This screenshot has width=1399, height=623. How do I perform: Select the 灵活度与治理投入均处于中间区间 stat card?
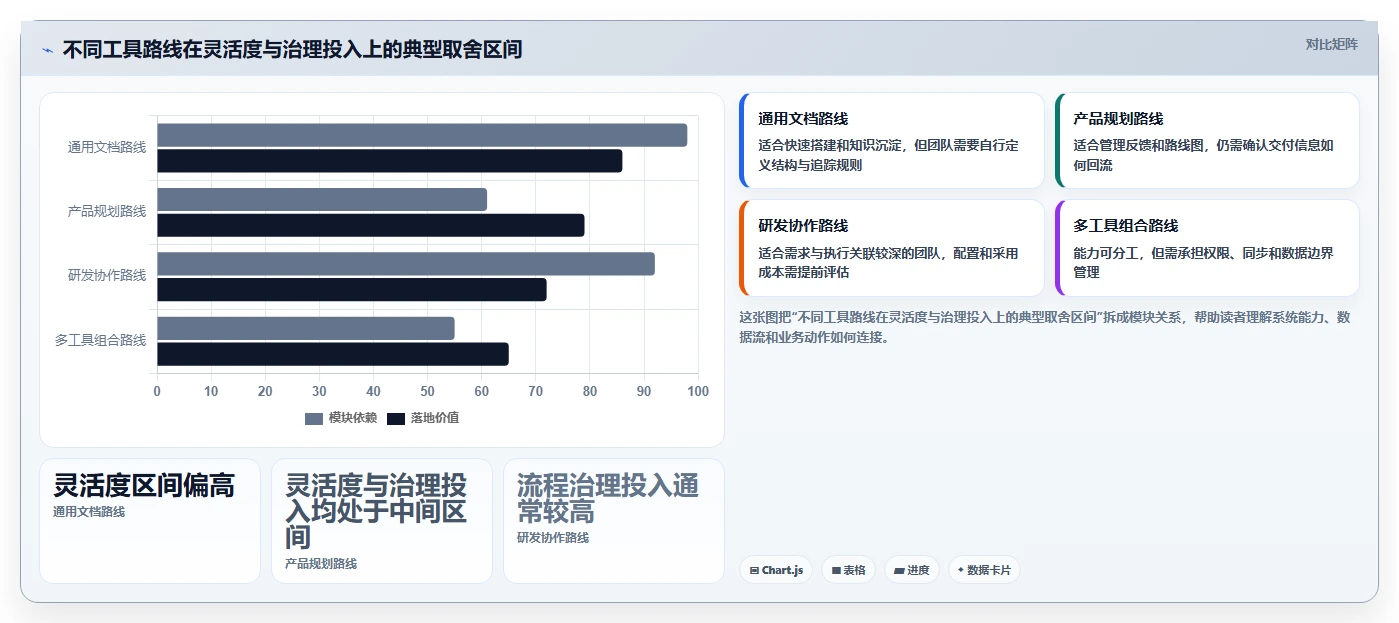(x=382, y=521)
